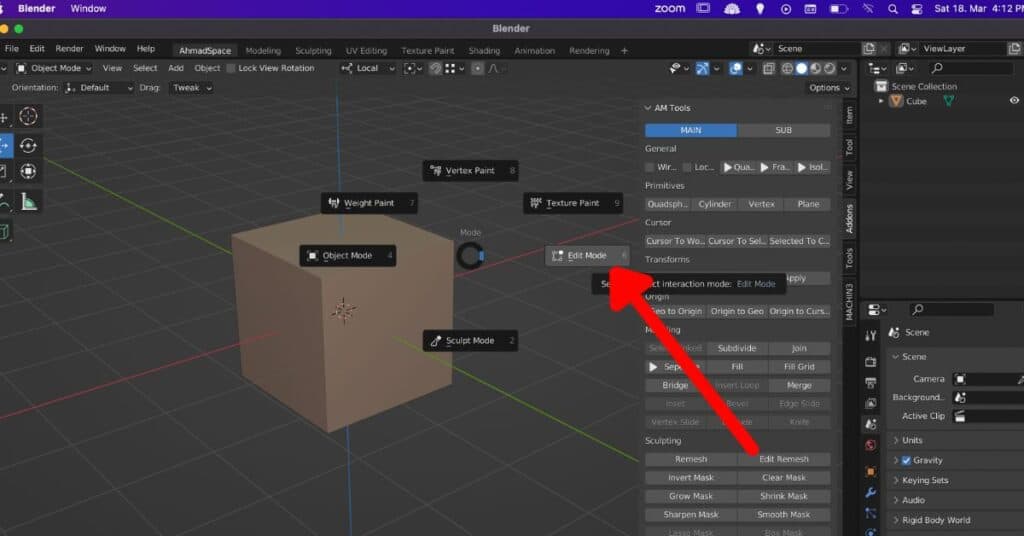Uncheck the Gravity checkbox

[x=906, y=461]
